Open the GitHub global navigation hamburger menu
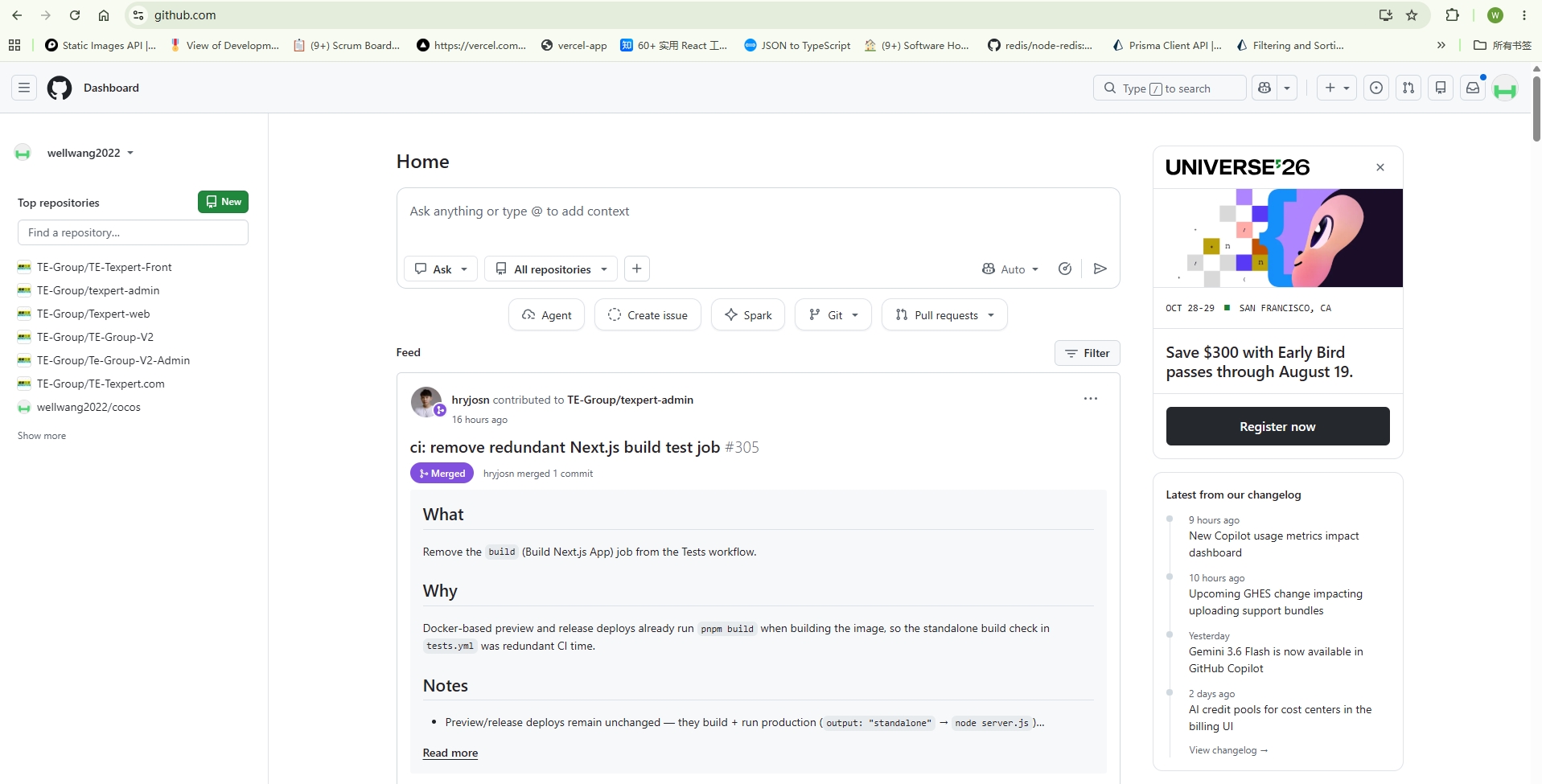The image size is (1542, 784). pos(24,88)
